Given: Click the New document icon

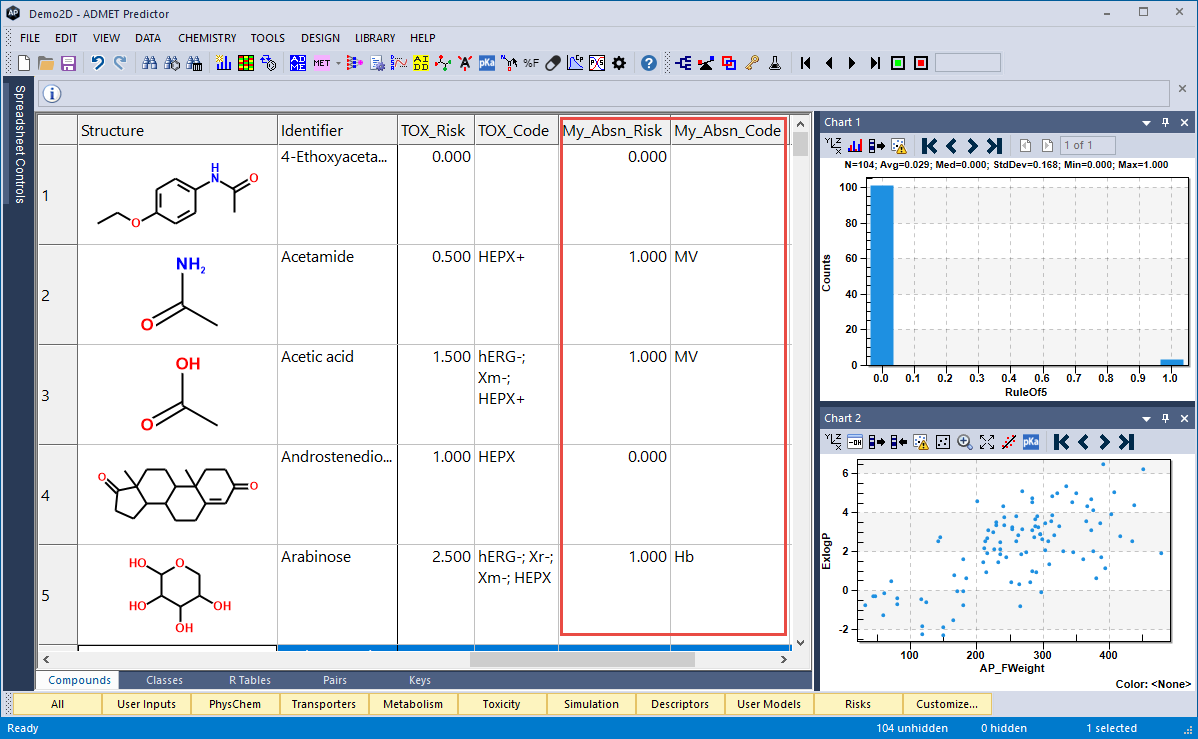Looking at the screenshot, I should (x=24, y=63).
